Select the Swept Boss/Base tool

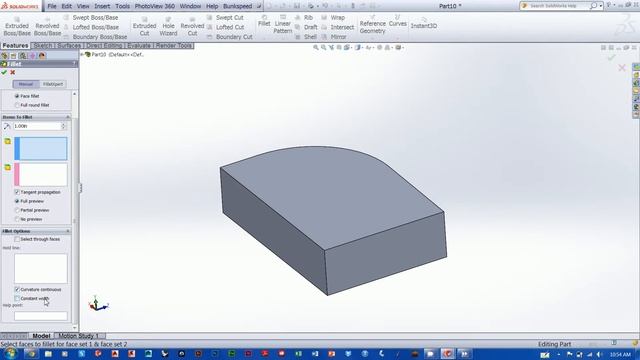click(91, 18)
